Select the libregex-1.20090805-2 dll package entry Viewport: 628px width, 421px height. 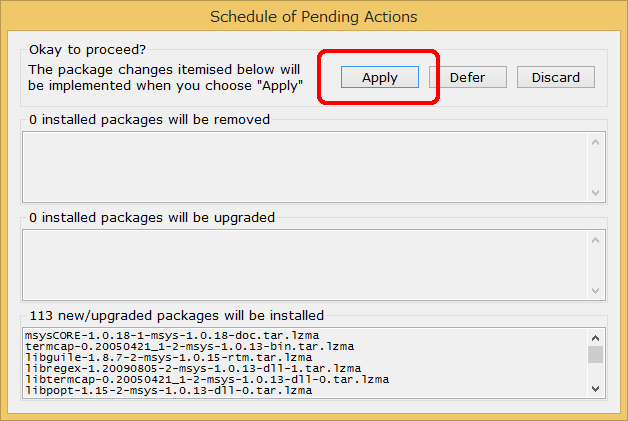tap(193, 368)
